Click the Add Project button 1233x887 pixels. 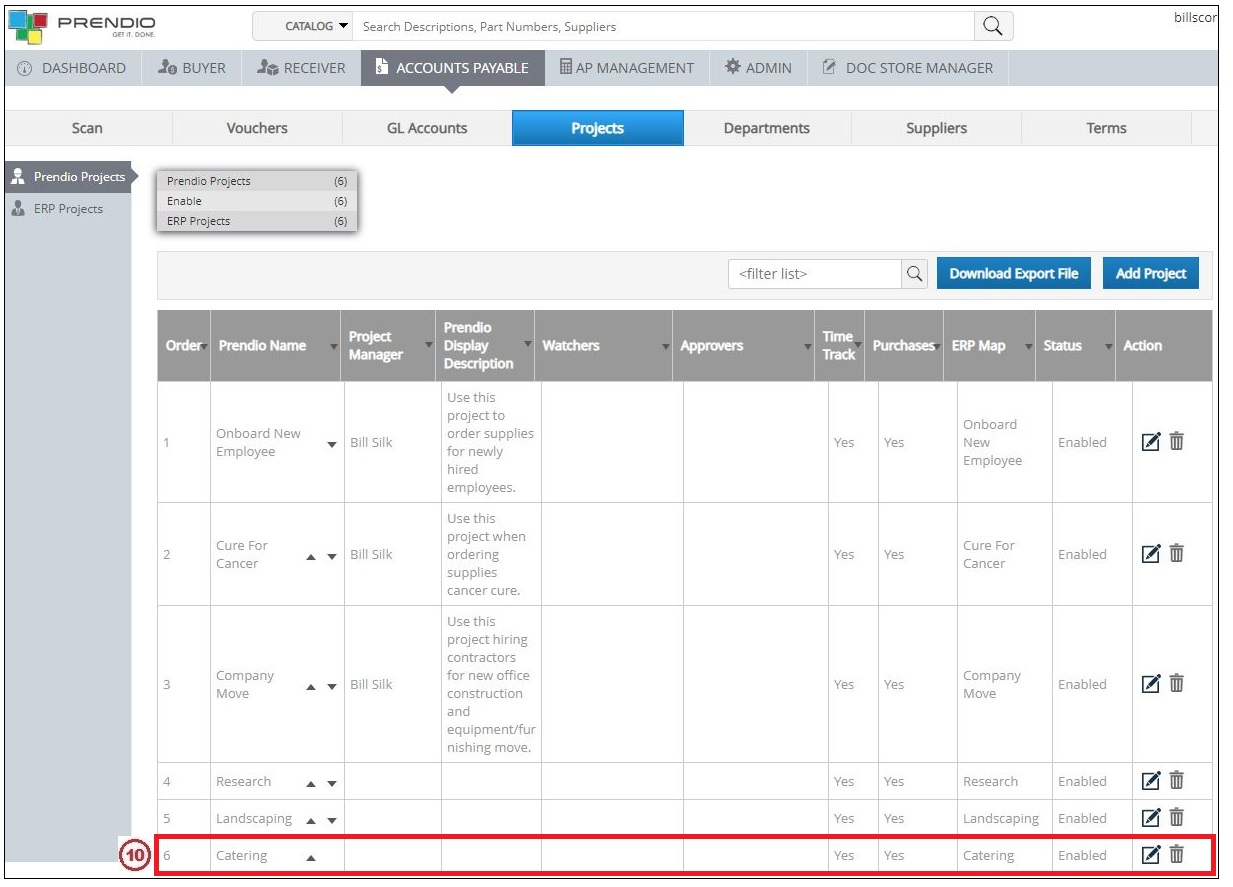click(1150, 273)
